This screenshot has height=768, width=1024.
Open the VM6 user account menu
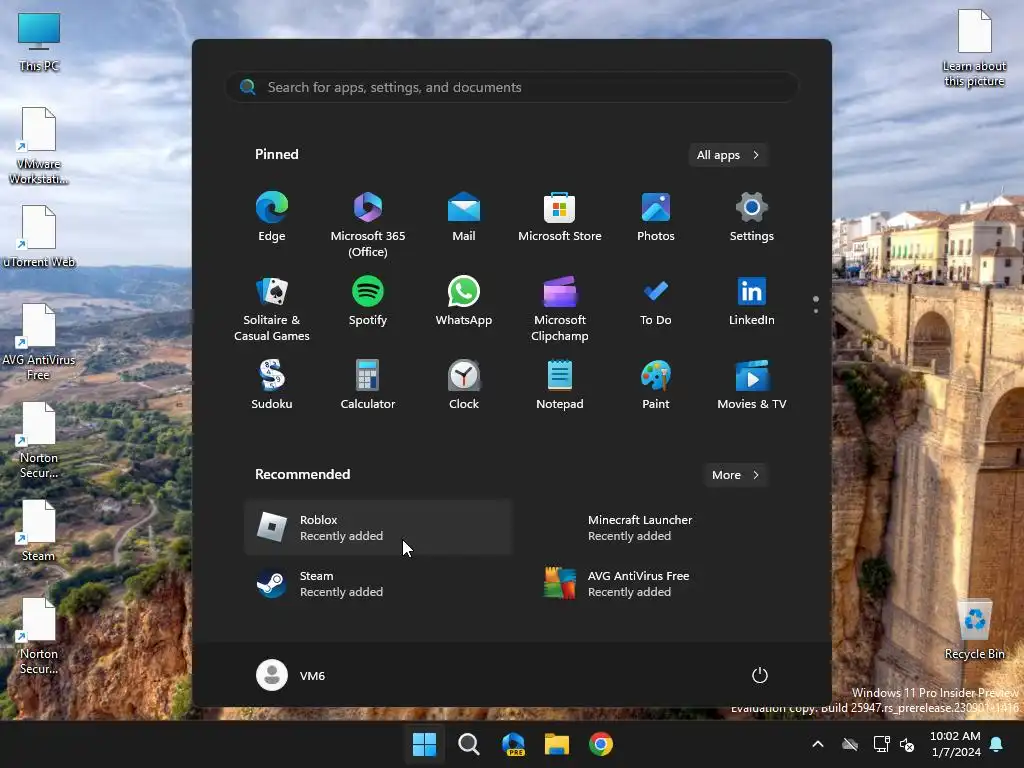291,675
